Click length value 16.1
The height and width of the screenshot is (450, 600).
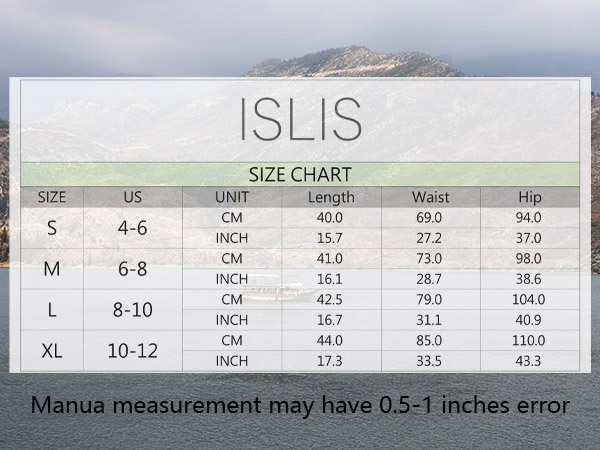coord(329,279)
